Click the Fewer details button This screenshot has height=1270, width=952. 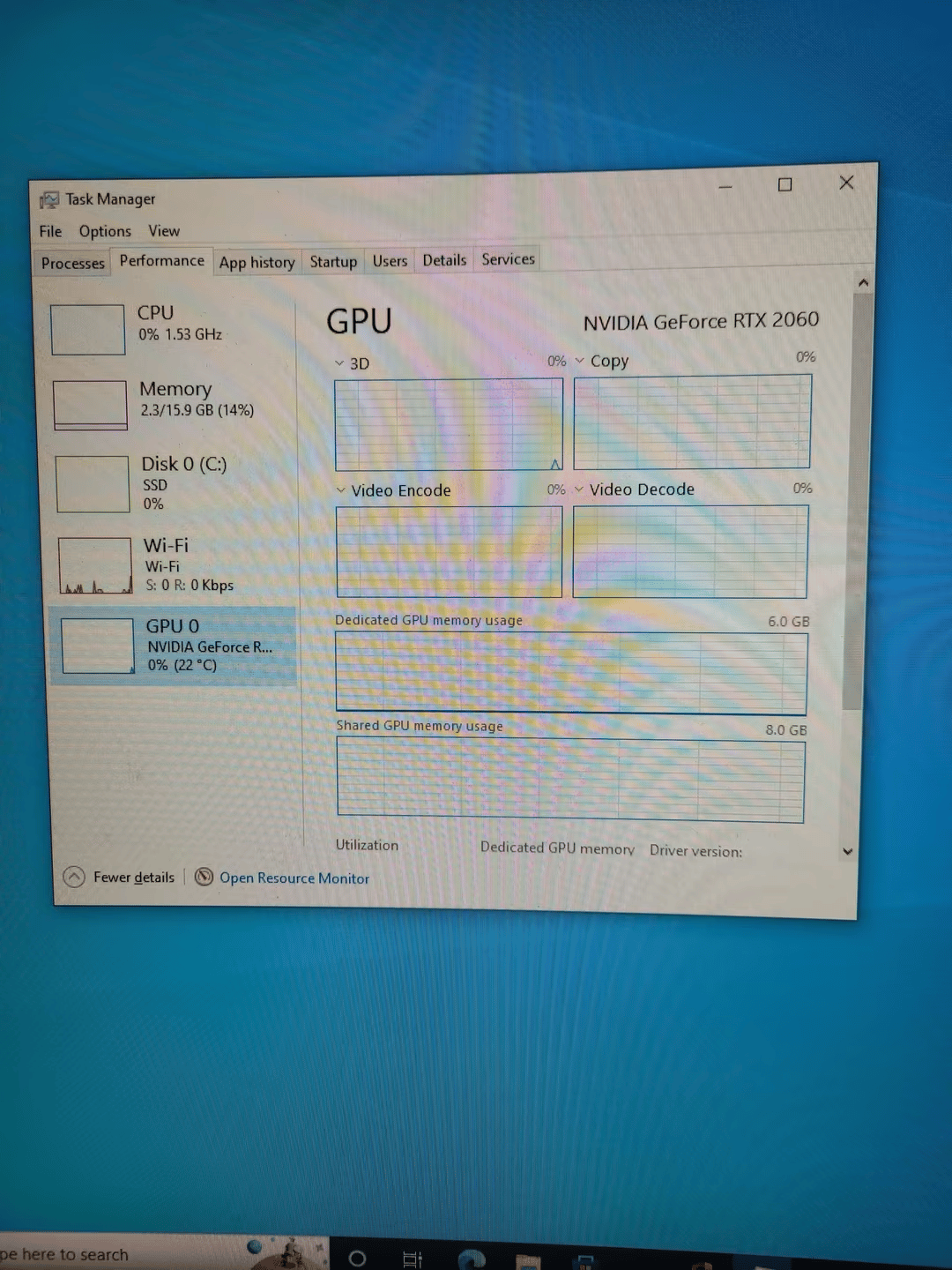119,877
